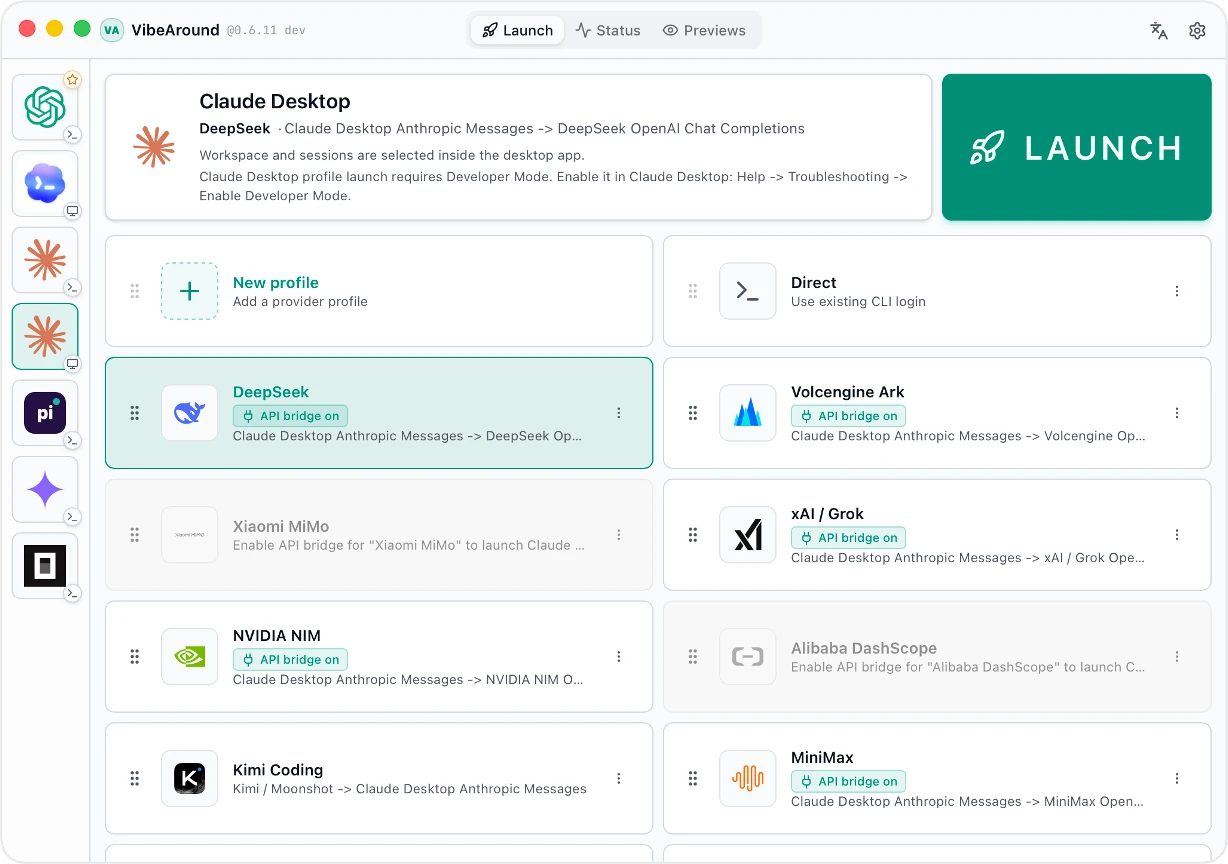The width and height of the screenshot is (1228, 864).
Task: Click the VibeAround VA logo
Action: point(112,30)
